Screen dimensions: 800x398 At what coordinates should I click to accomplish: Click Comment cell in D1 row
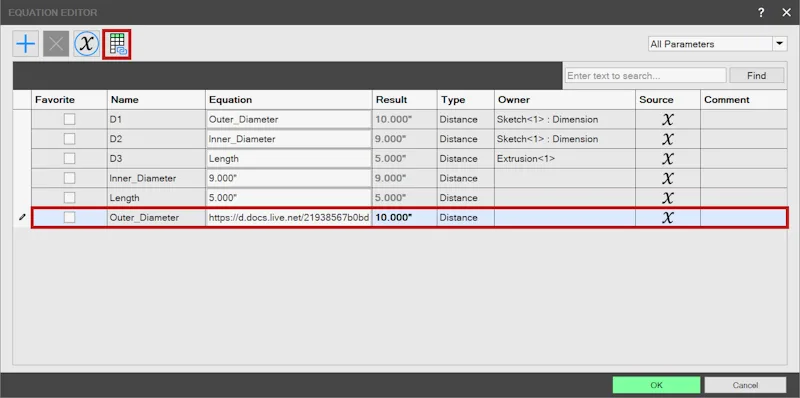click(743, 119)
